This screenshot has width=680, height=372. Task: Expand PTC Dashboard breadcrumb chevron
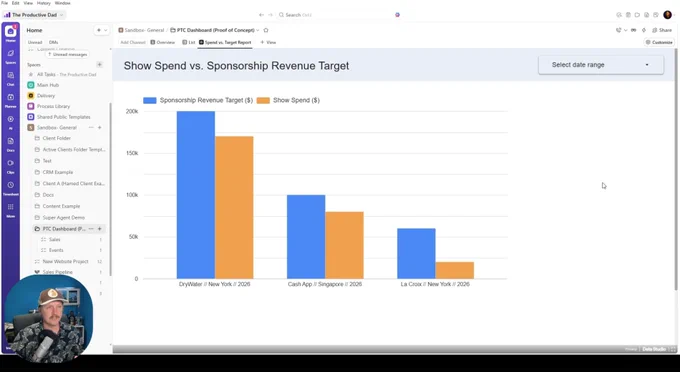pos(258,30)
